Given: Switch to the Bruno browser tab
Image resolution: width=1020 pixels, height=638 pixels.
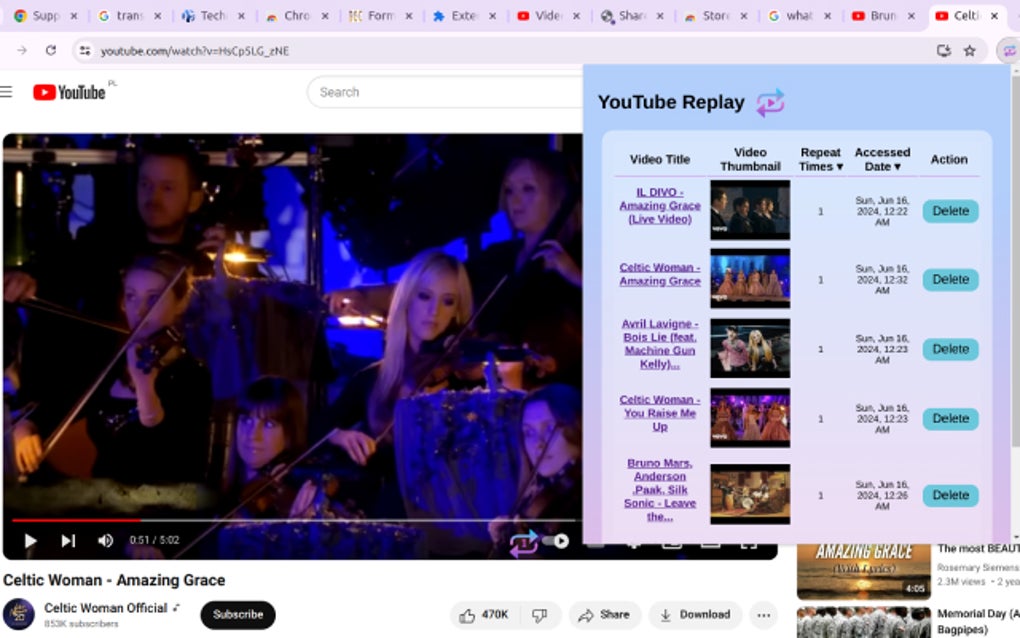Looking at the screenshot, I should click(x=883, y=15).
